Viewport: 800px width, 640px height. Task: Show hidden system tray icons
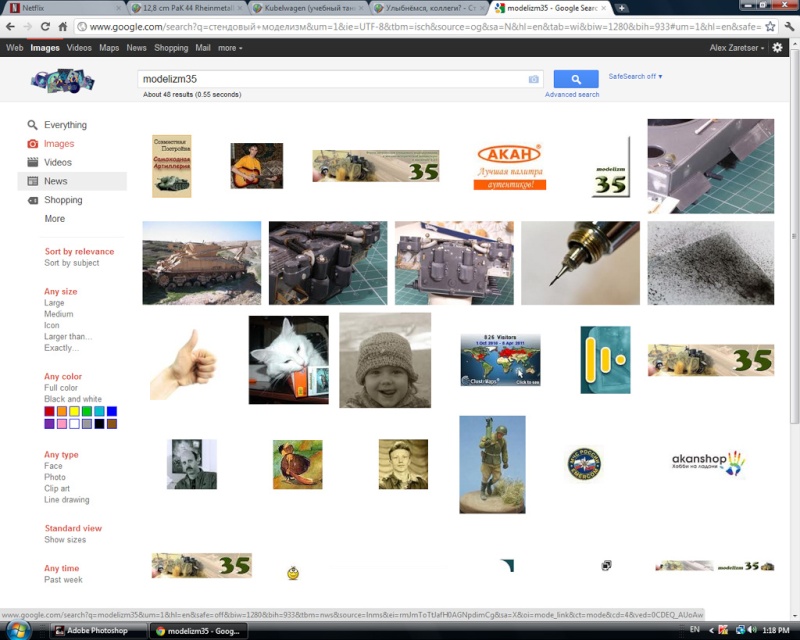(x=711, y=630)
